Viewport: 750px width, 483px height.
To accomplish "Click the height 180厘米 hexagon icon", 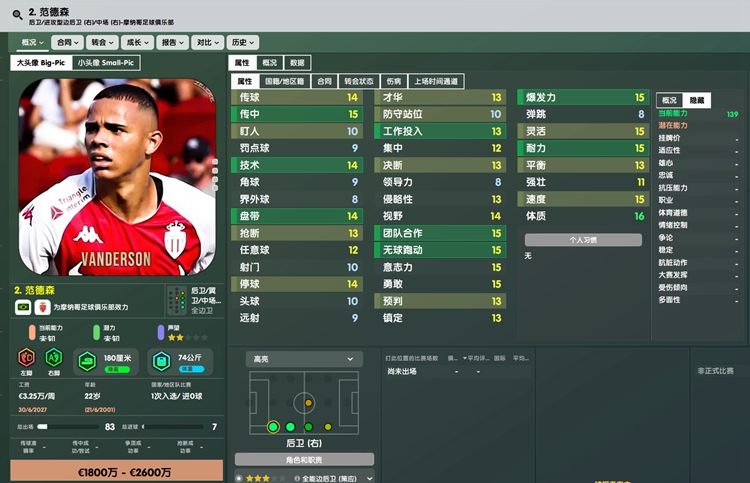I will (x=87, y=361).
